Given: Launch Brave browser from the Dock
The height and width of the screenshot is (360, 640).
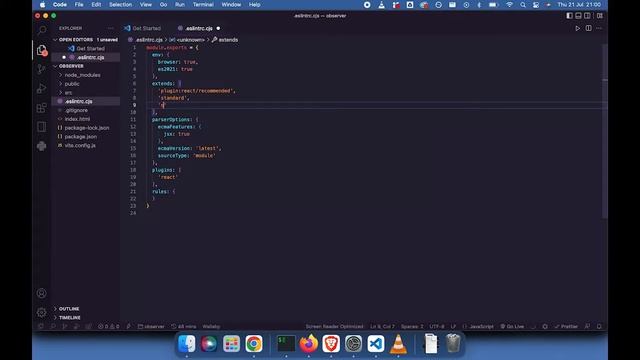Looking at the screenshot, I should point(331,344).
